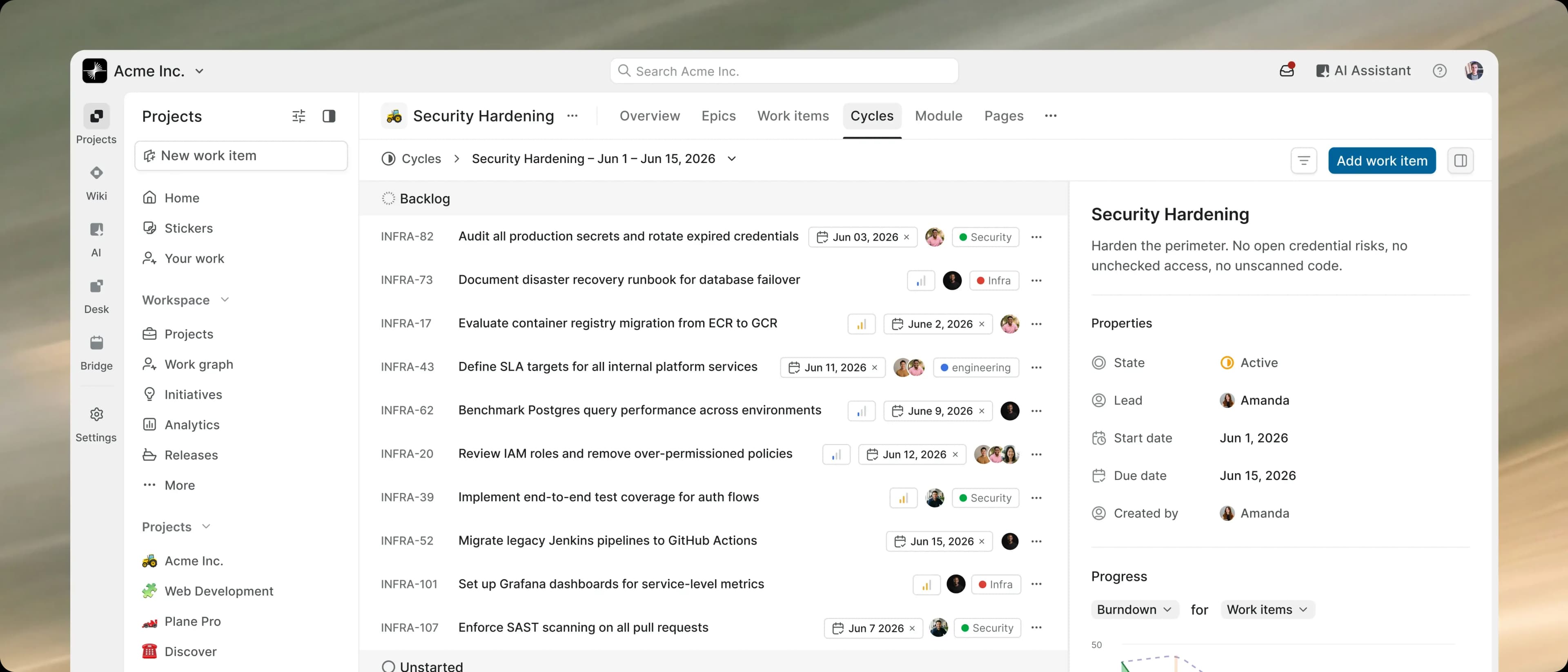Set priority icon on INFRA-39
This screenshot has height=672, width=1568.
[903, 498]
